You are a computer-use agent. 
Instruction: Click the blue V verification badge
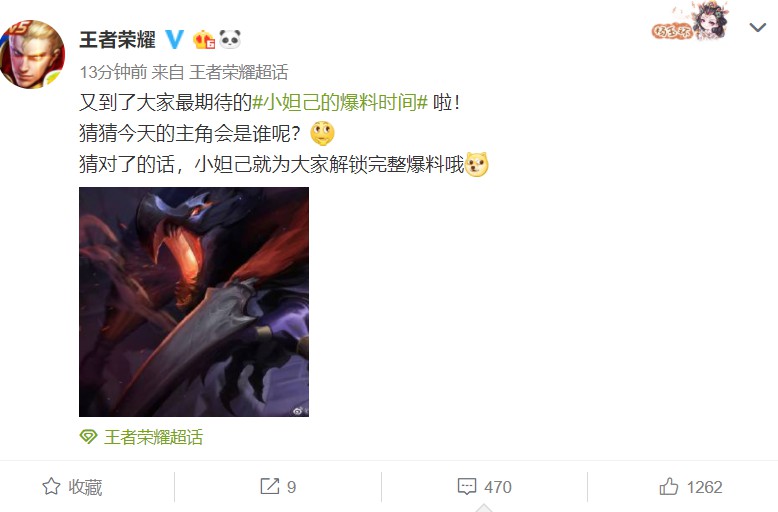tap(174, 39)
